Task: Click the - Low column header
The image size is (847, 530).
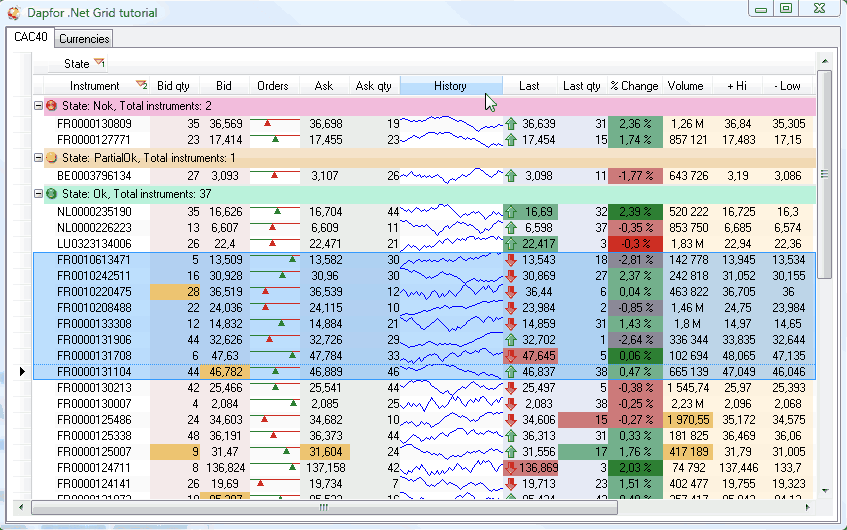Action: 788,86
